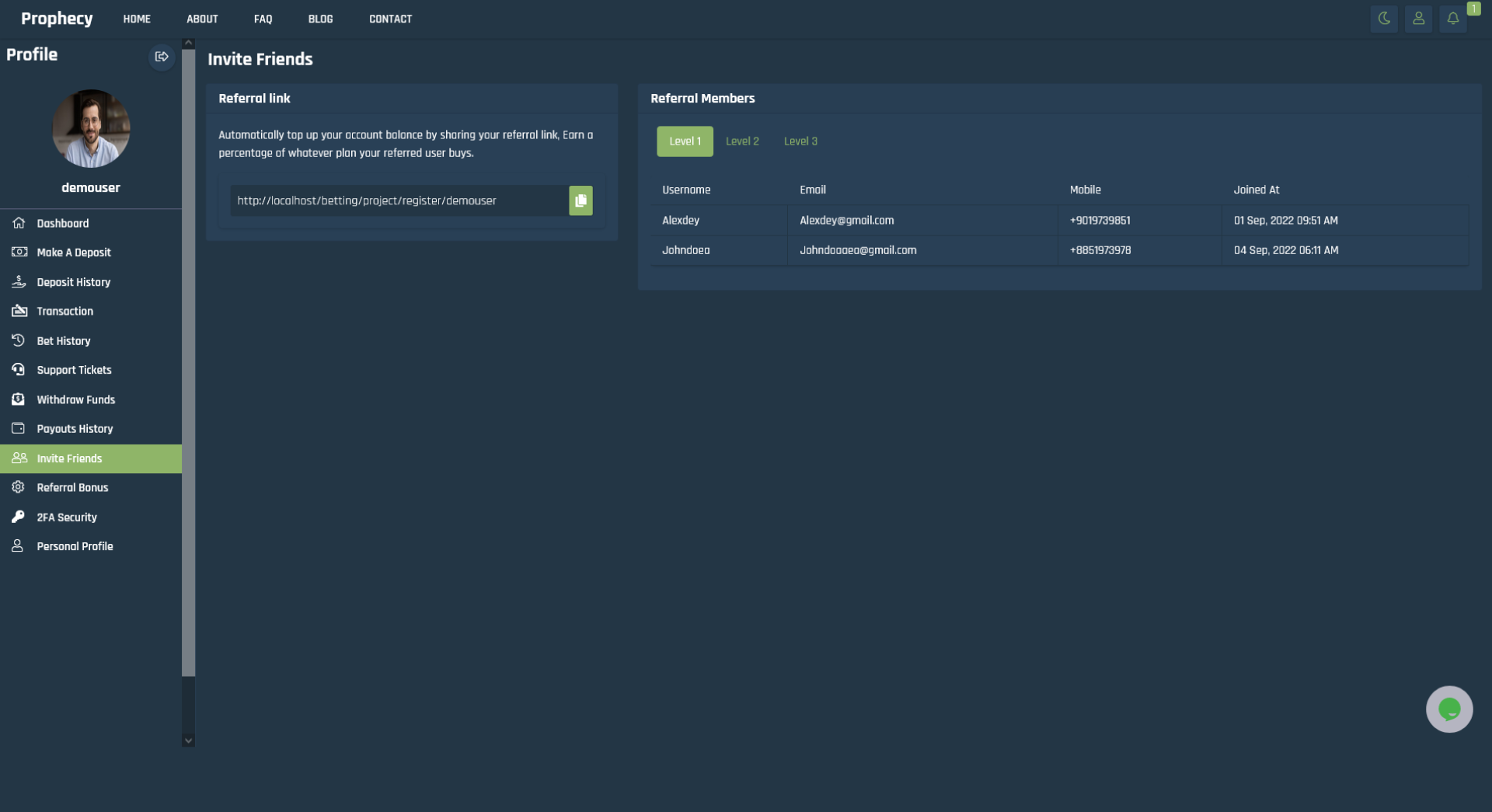This screenshot has height=812, width=1492.
Task: Open the FAQ menu item
Action: click(263, 19)
